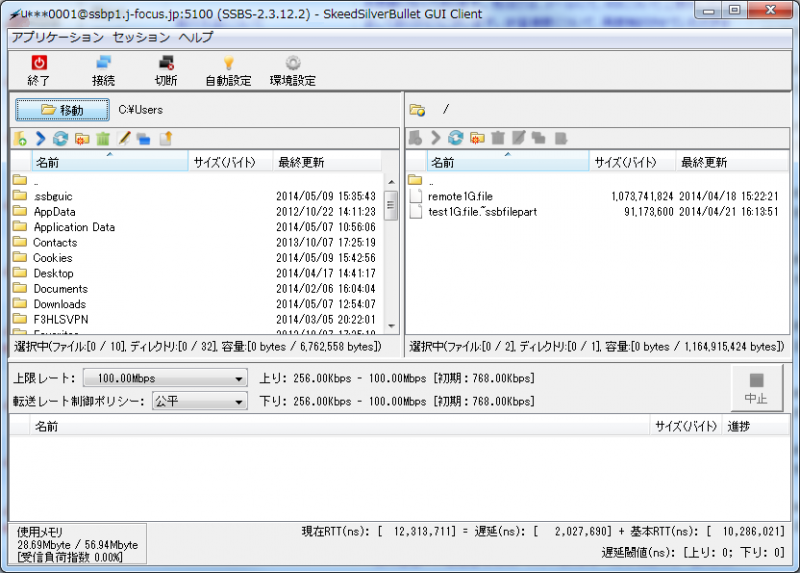Open 自動設定 (auto settings) lightbulb icon
800x573 pixels.
coord(228,64)
